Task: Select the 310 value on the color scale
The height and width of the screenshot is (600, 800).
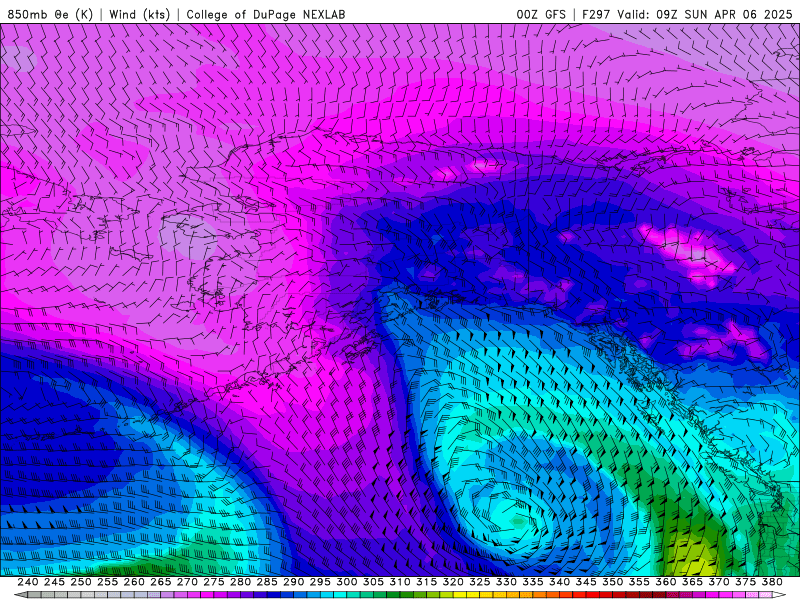Action: [399, 582]
